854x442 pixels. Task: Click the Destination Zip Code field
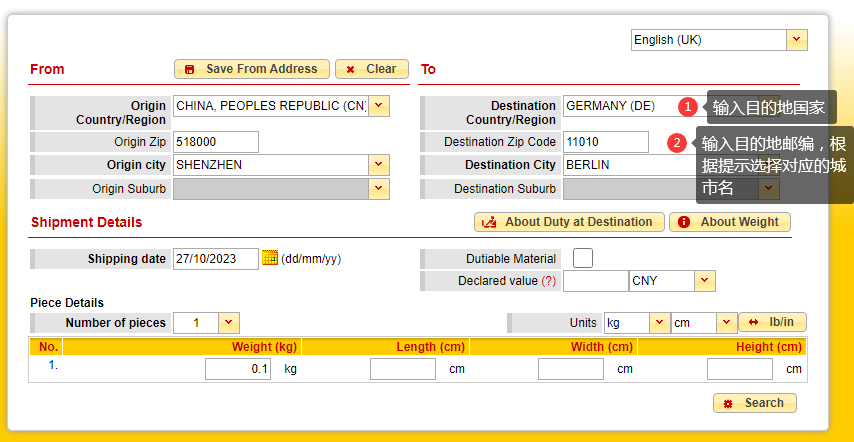tap(605, 142)
